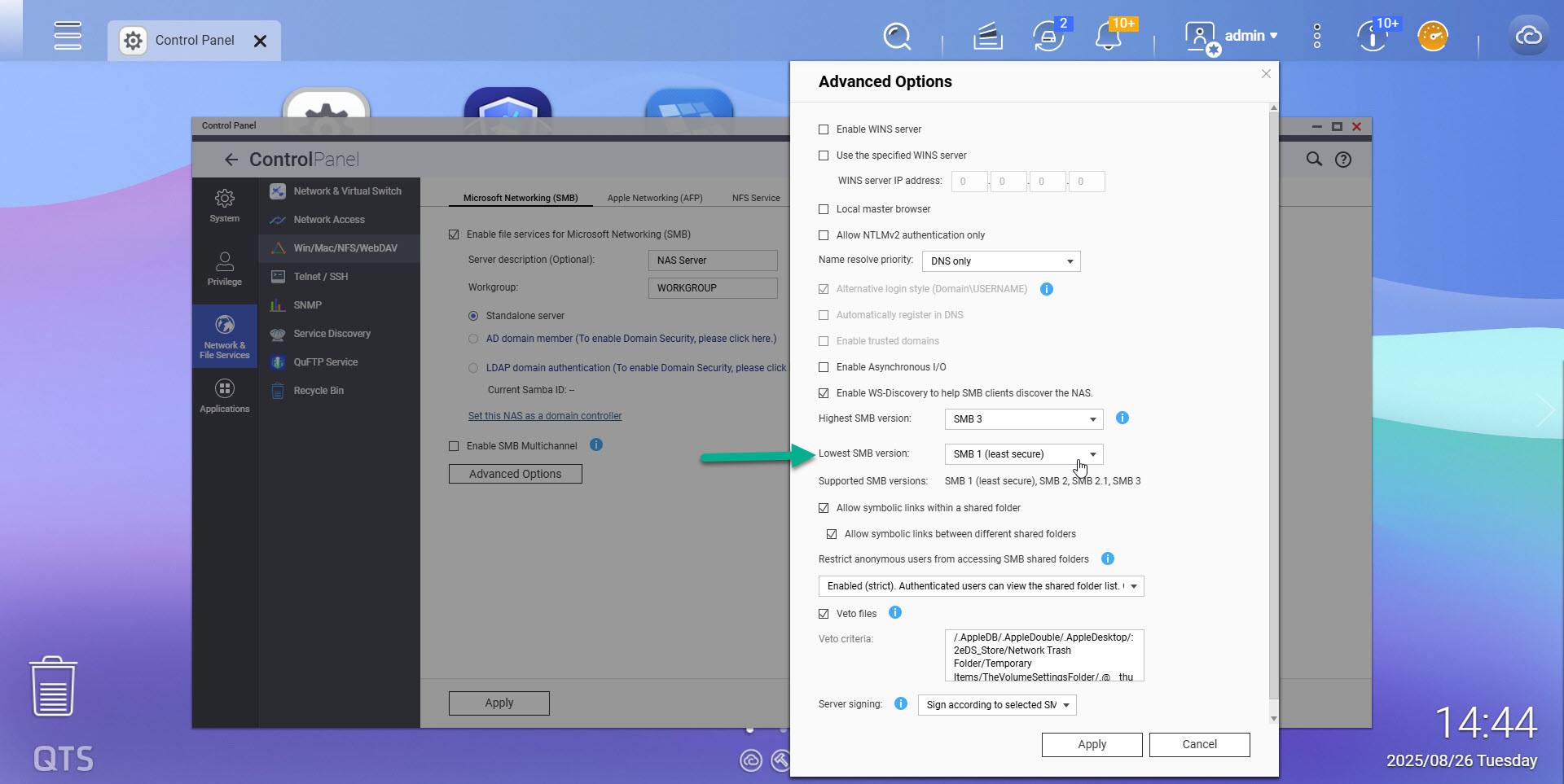The width and height of the screenshot is (1564, 784).
Task: Open the desktop trash bin icon
Action: coord(53,686)
